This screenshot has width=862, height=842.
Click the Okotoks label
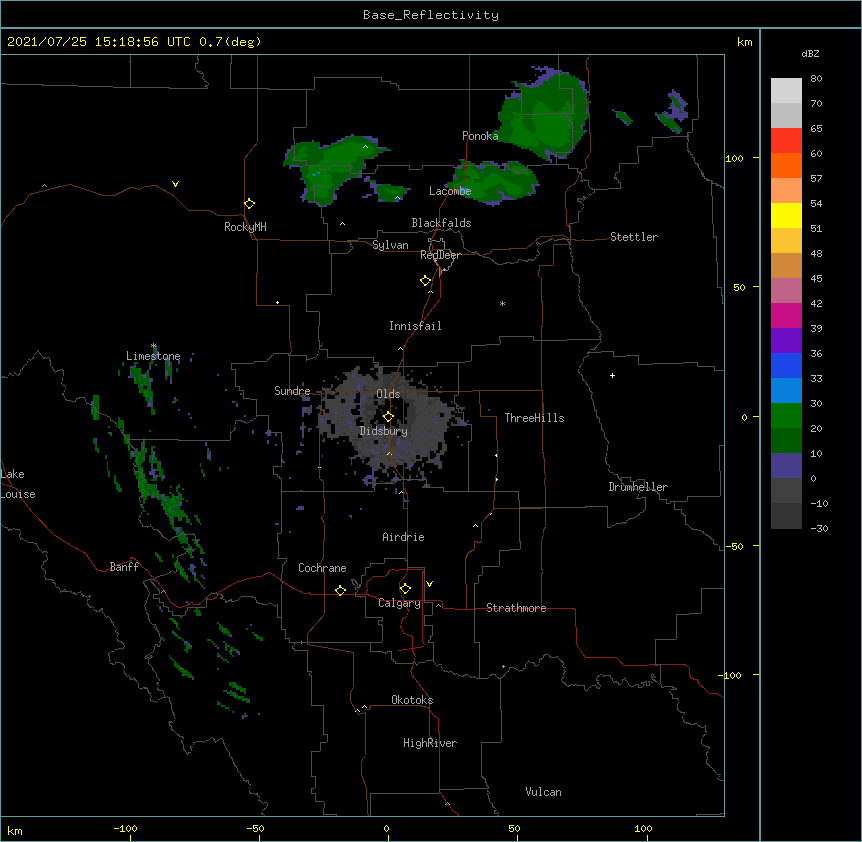(x=412, y=700)
